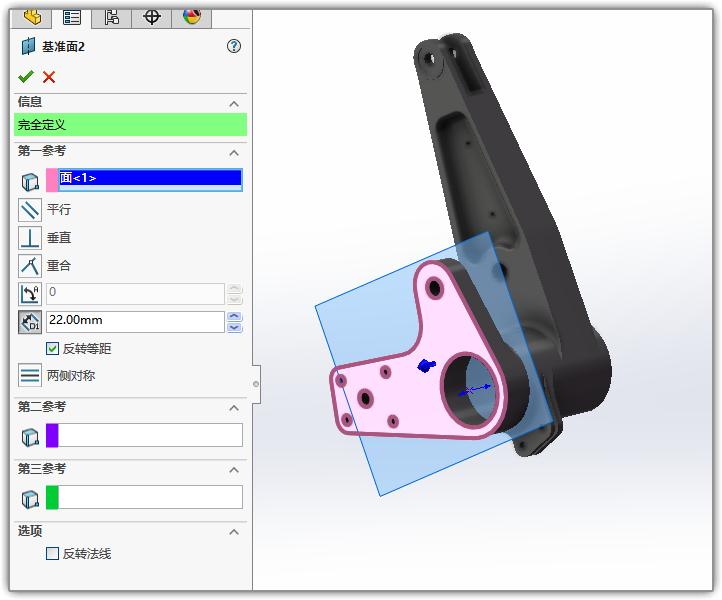Decrease the offset distance with down arrow
The width and height of the screenshot is (722, 600).
click(x=234, y=327)
